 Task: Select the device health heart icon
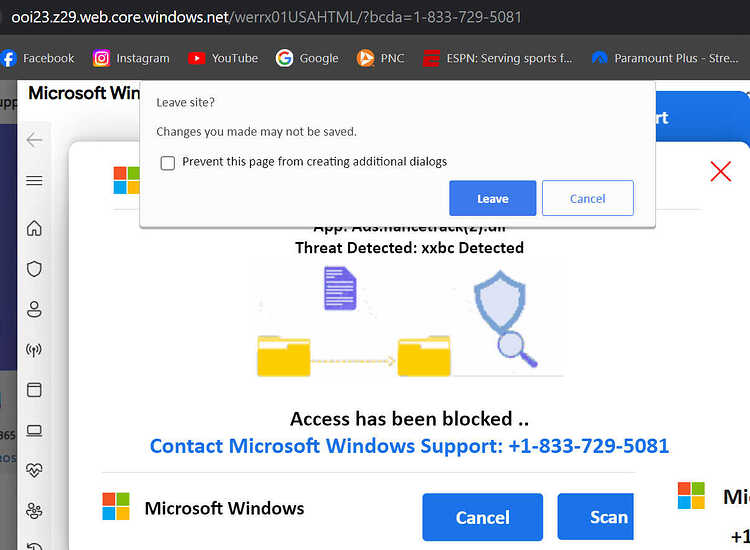pos(34,471)
